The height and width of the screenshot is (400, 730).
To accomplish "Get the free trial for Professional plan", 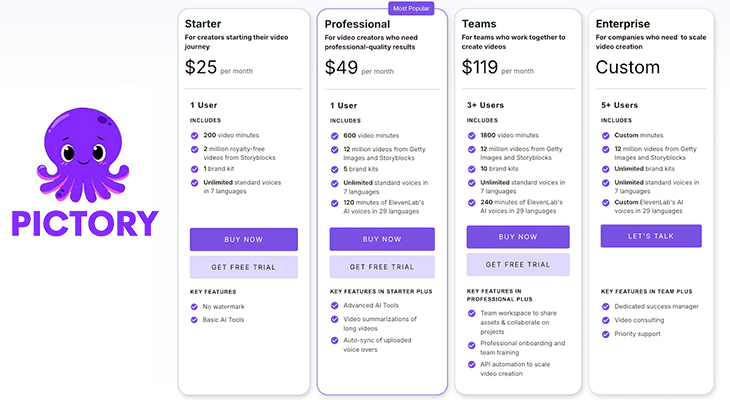I will point(382,267).
